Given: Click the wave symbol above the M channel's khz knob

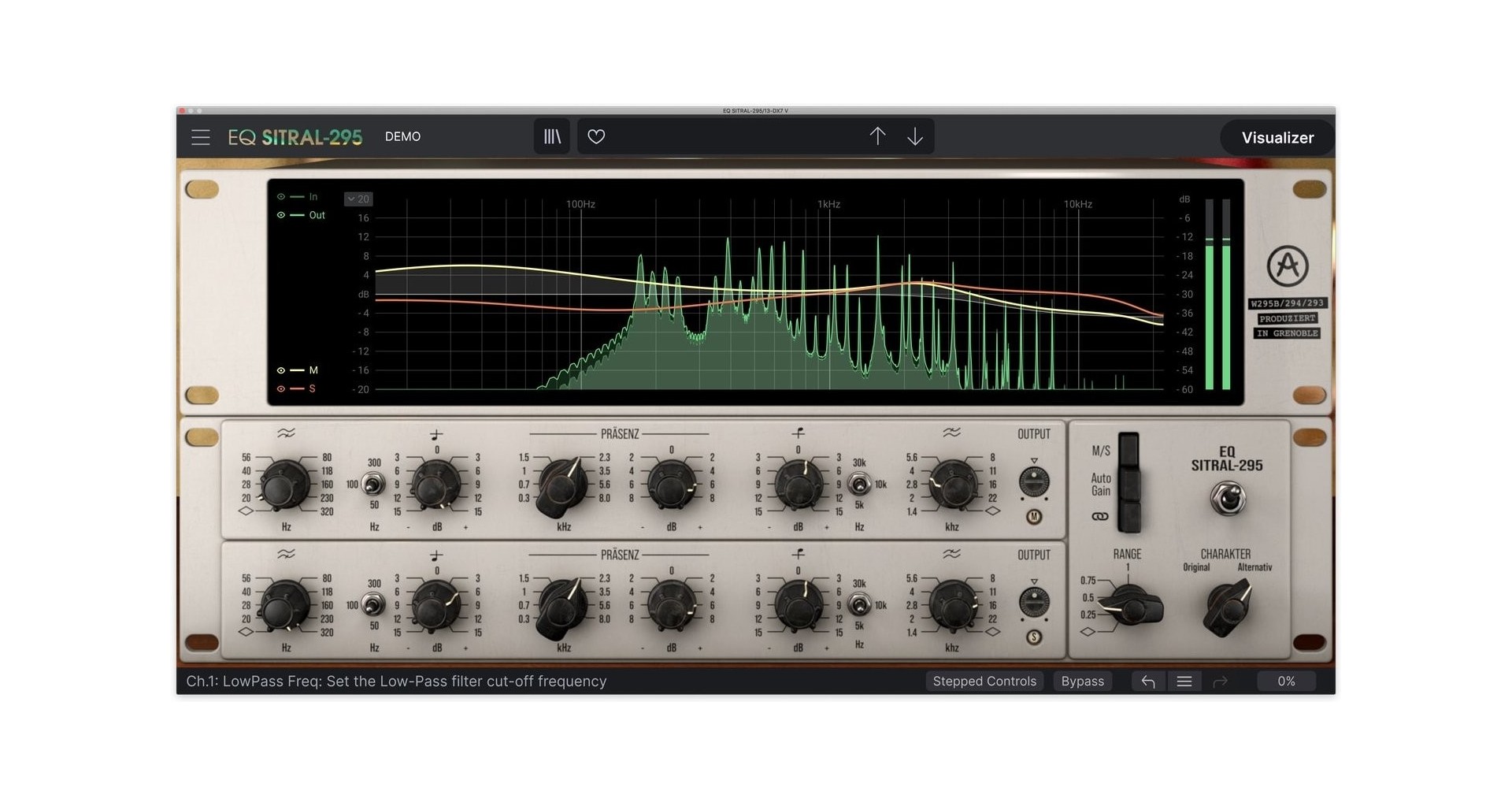Looking at the screenshot, I should [x=951, y=433].
